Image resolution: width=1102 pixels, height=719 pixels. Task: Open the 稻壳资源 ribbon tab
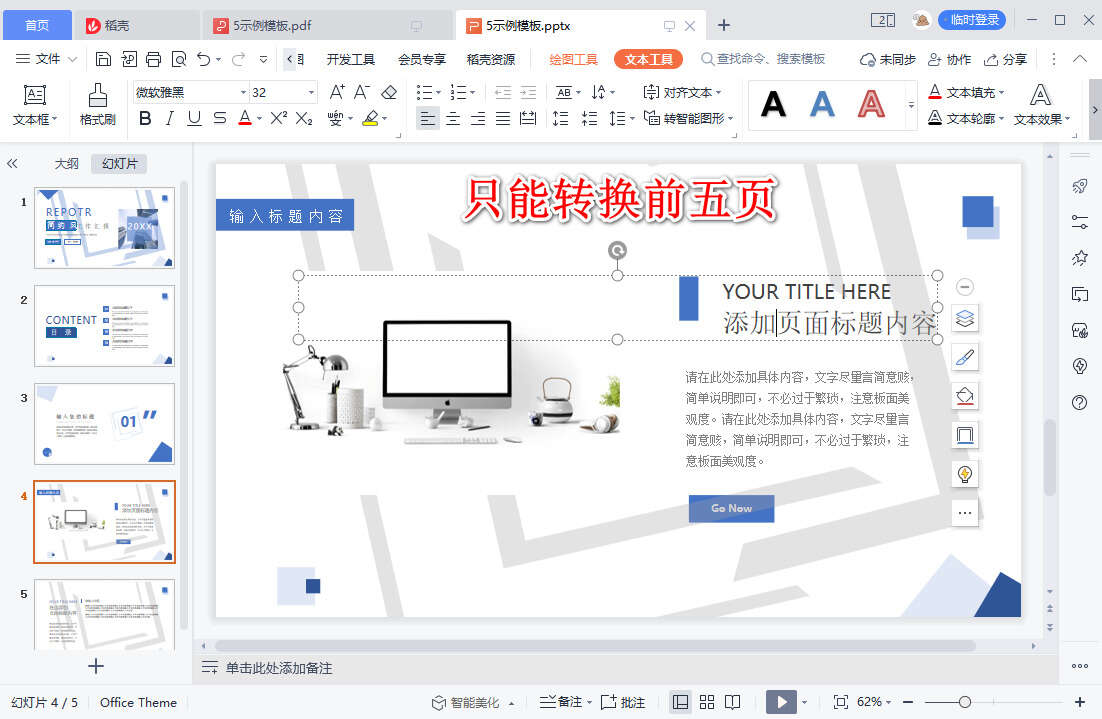(x=491, y=59)
